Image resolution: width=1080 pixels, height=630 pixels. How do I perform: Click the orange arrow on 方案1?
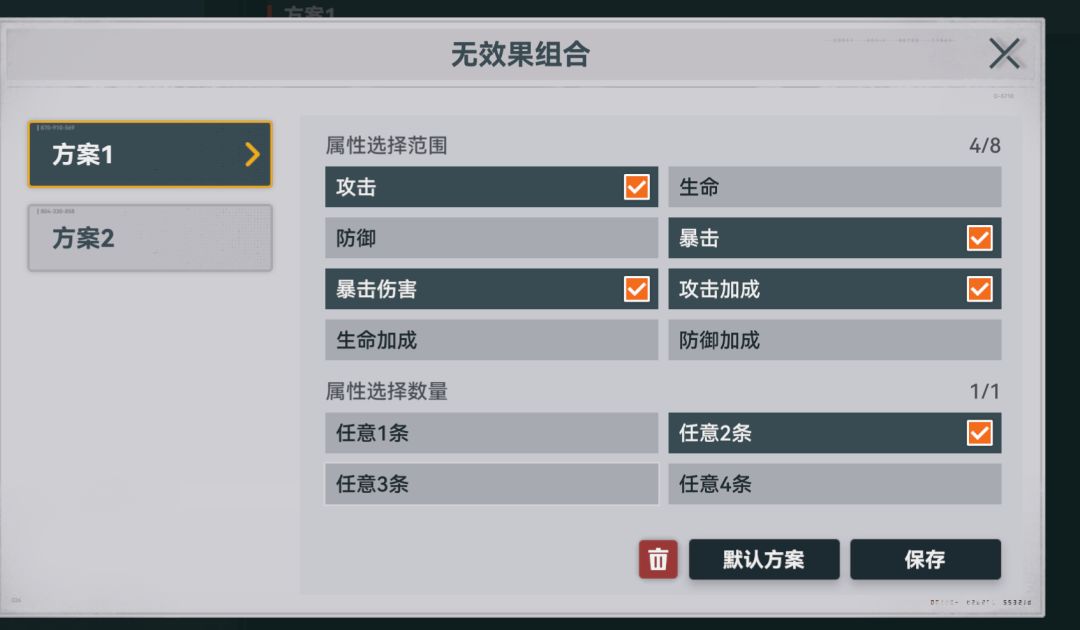coord(252,154)
